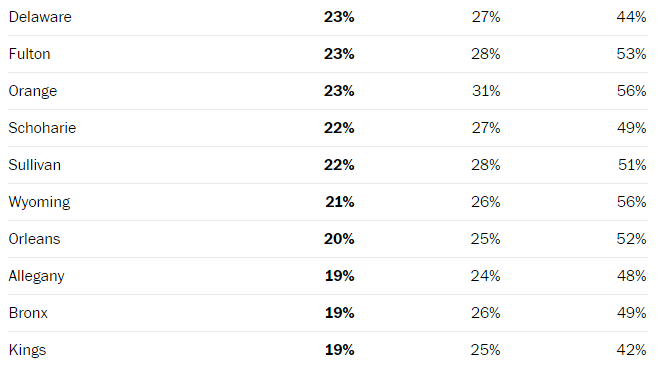This screenshot has height=366, width=669.
Task: Select the Orange county label
Action: 33,91
